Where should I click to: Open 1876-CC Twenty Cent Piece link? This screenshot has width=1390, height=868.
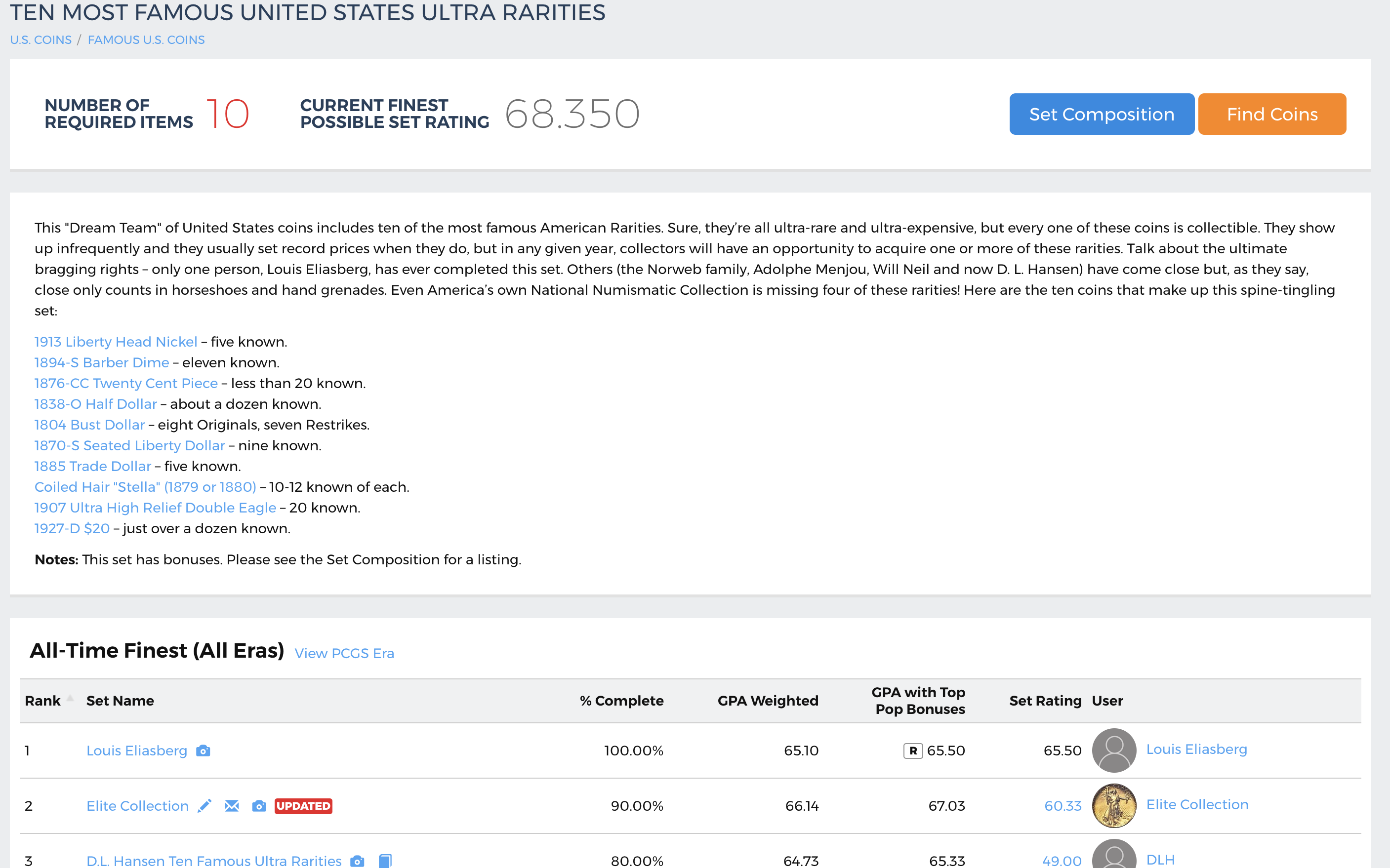tap(126, 383)
